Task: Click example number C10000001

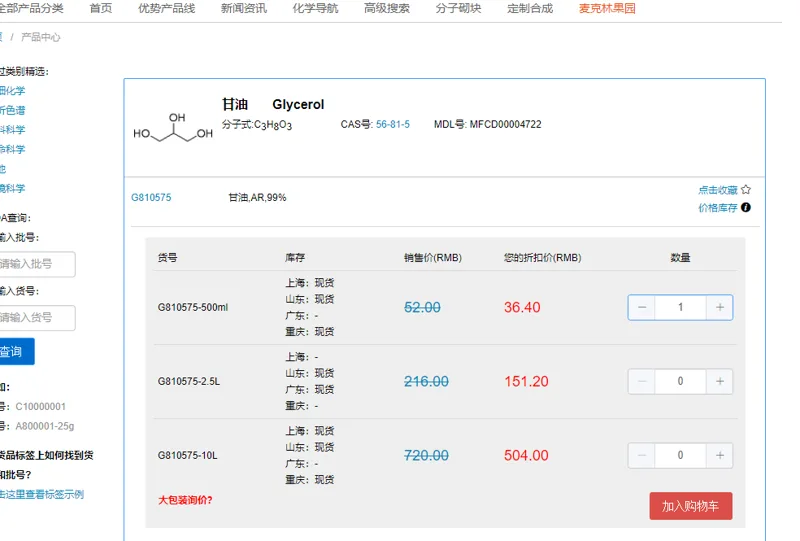Action: [x=40, y=406]
